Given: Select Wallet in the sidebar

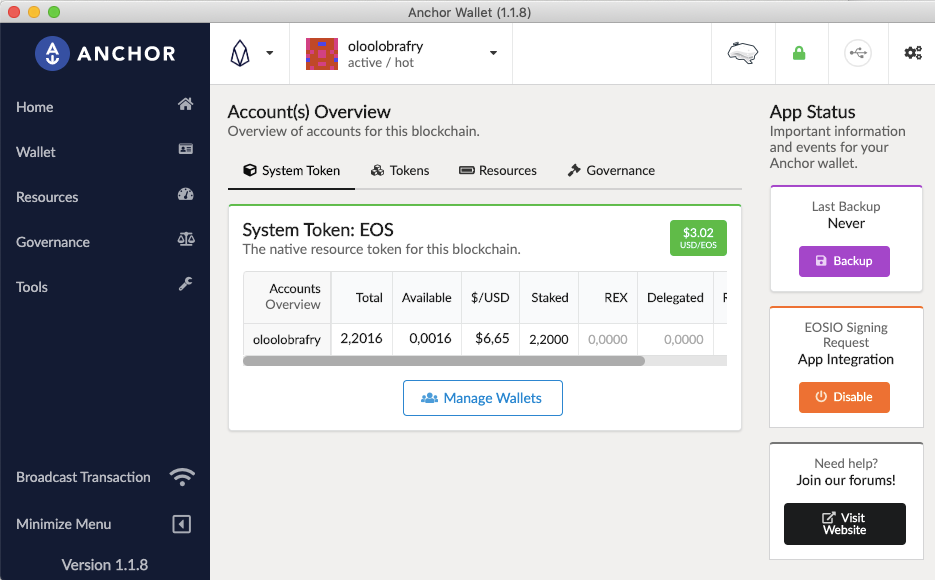Looking at the screenshot, I should point(36,152).
